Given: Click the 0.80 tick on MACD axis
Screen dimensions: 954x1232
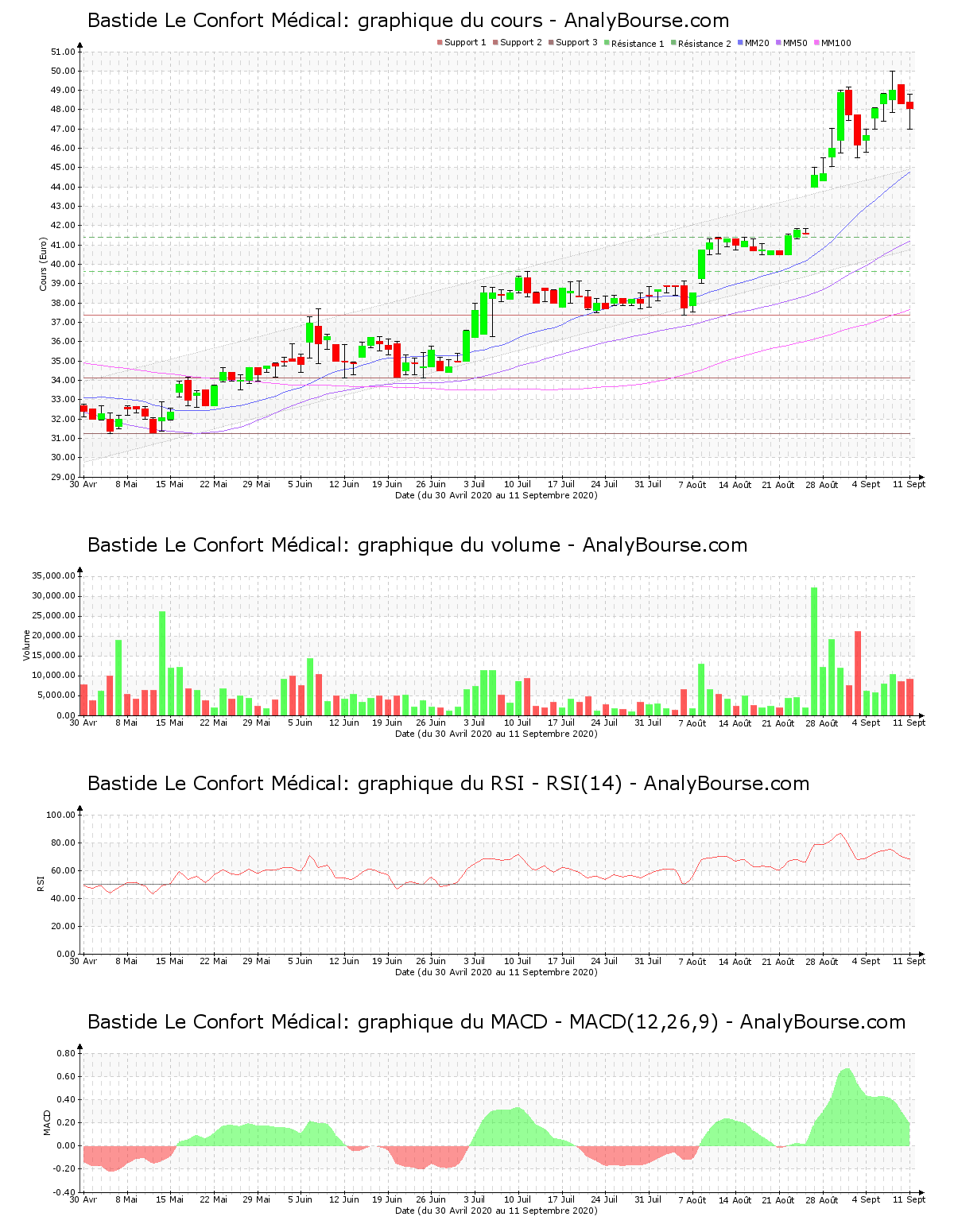Looking at the screenshot, I should [65, 1053].
